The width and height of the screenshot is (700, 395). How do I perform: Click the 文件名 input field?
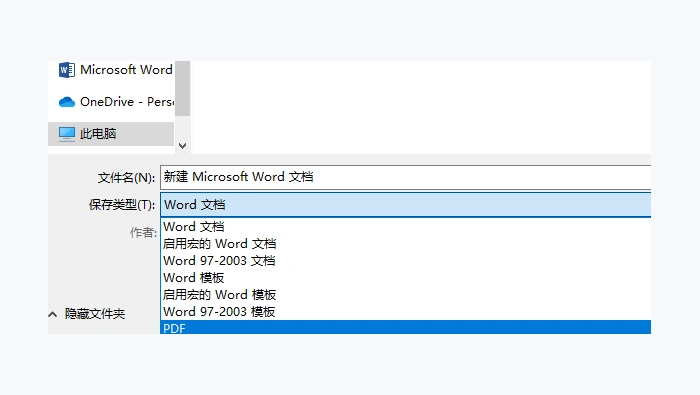click(405, 177)
